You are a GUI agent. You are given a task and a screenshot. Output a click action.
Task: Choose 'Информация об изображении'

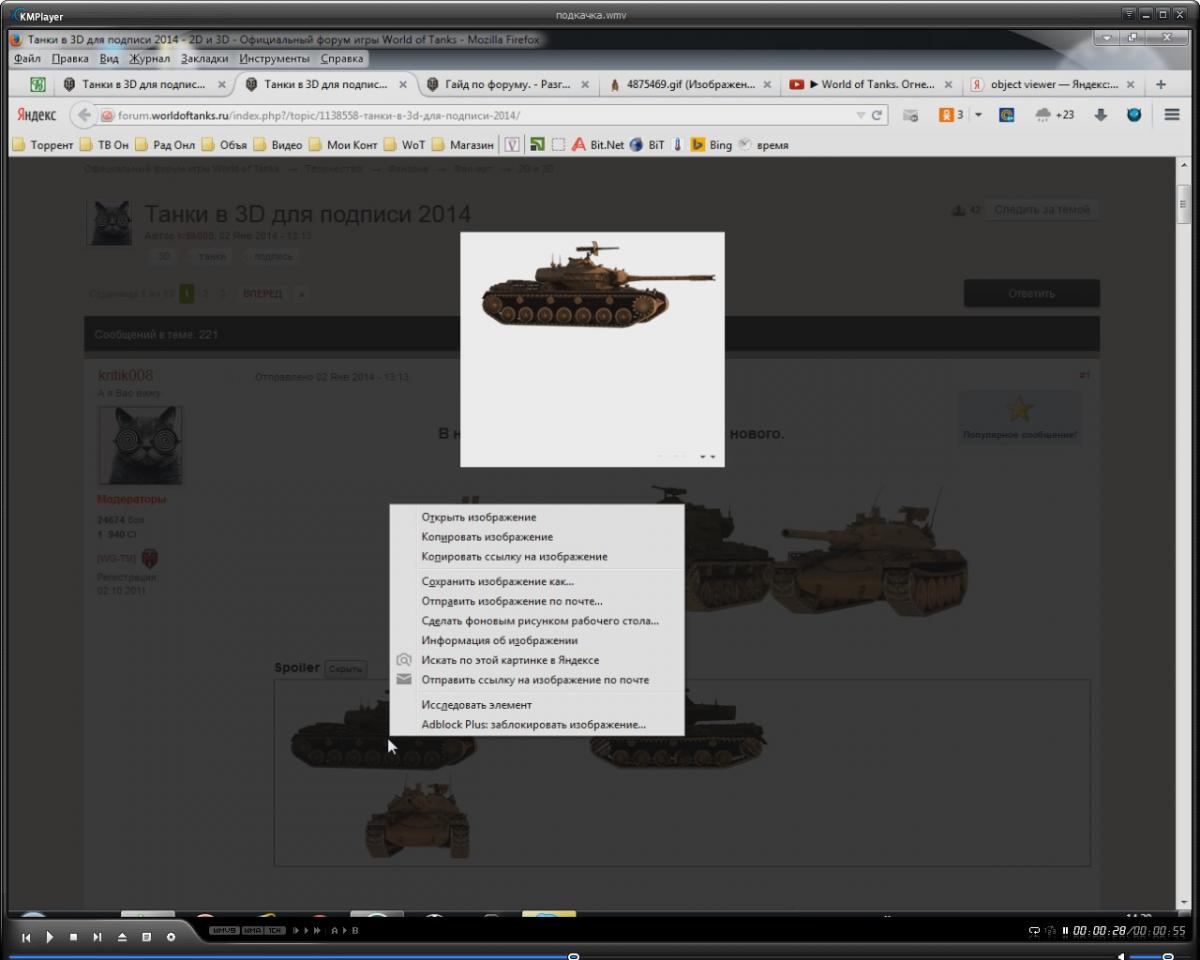pyautogui.click(x=537, y=640)
